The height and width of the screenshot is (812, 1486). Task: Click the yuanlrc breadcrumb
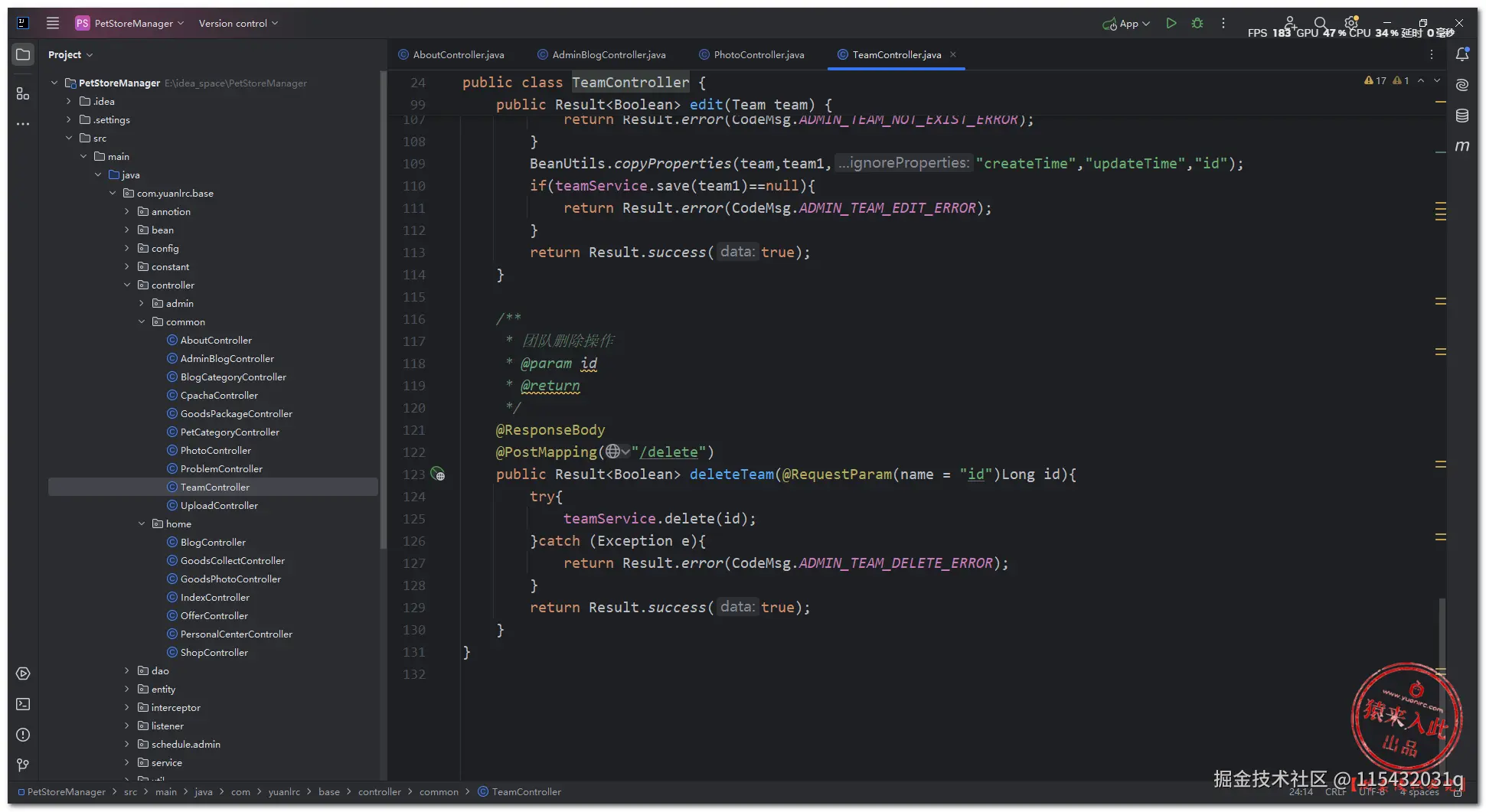click(x=284, y=791)
